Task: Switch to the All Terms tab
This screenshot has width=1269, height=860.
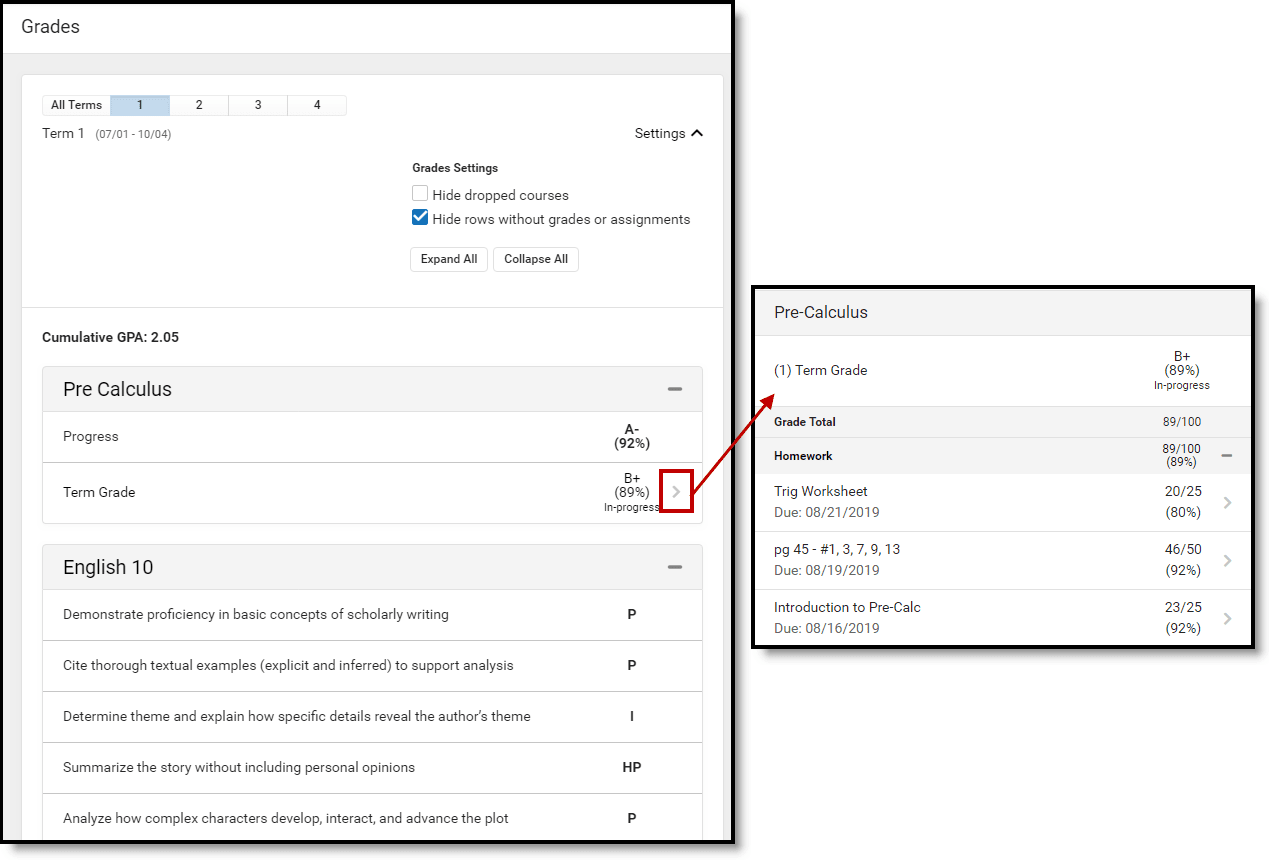Action: point(75,104)
